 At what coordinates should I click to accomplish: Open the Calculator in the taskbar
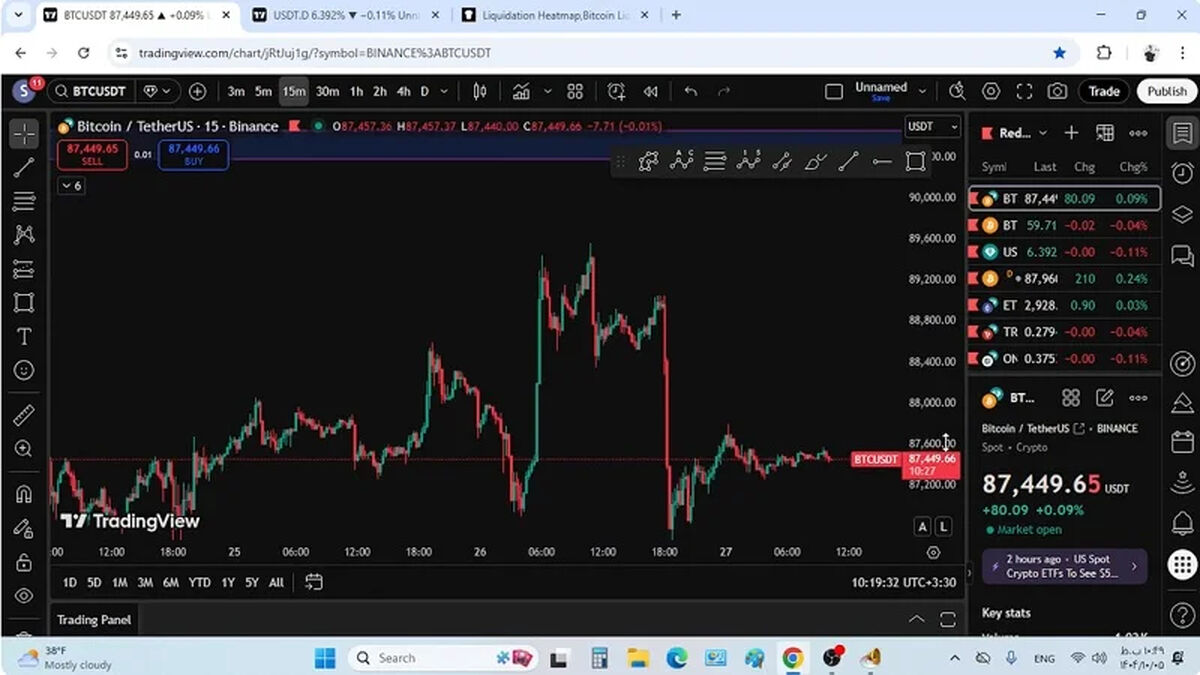pos(600,657)
